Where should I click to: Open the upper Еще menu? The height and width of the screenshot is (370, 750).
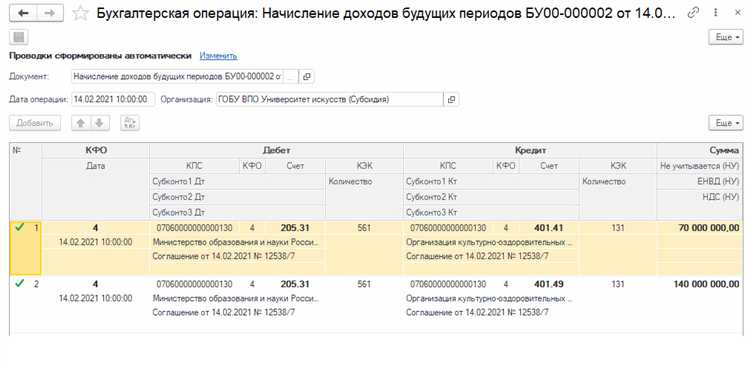pos(726,37)
